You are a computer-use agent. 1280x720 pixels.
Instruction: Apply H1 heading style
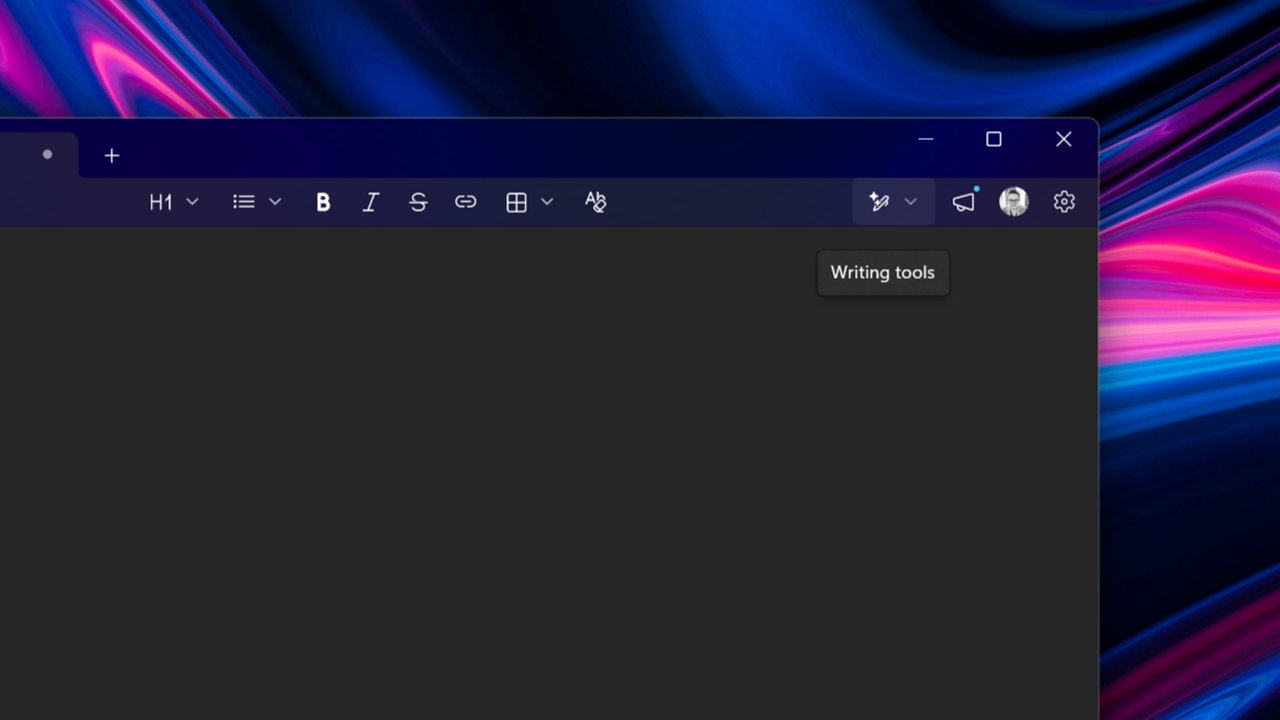tap(161, 201)
